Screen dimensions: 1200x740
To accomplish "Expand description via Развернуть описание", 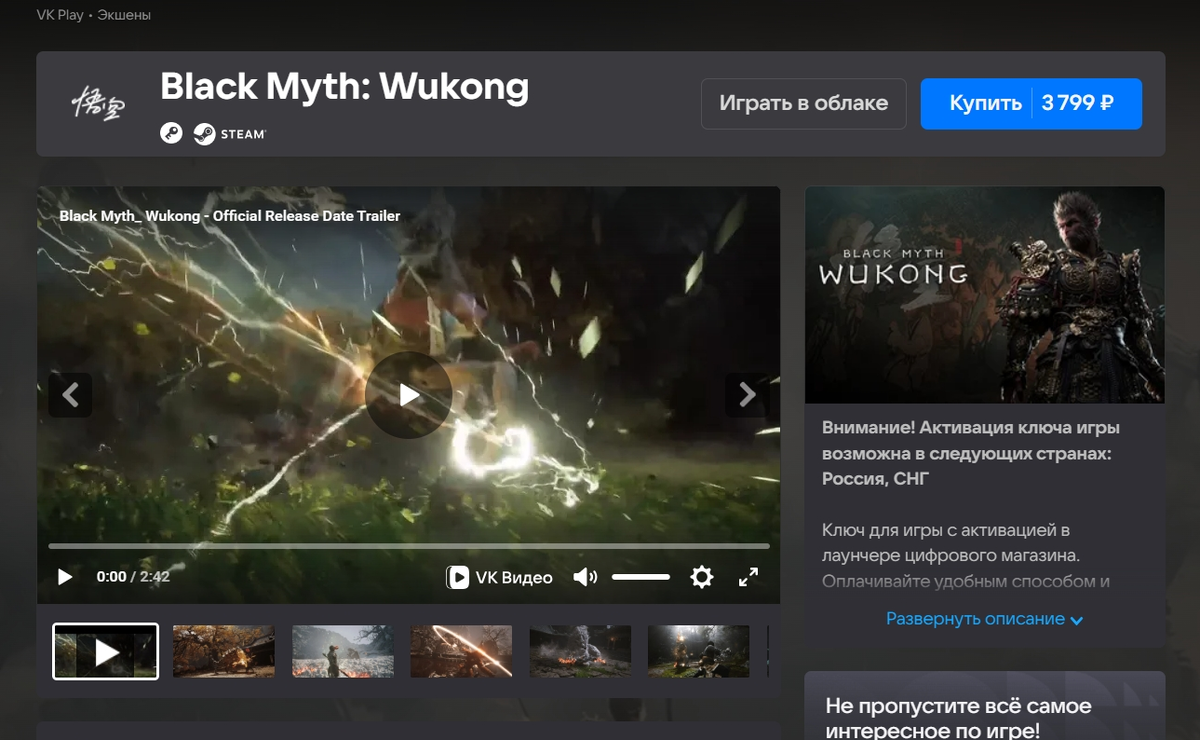I will coord(985,619).
